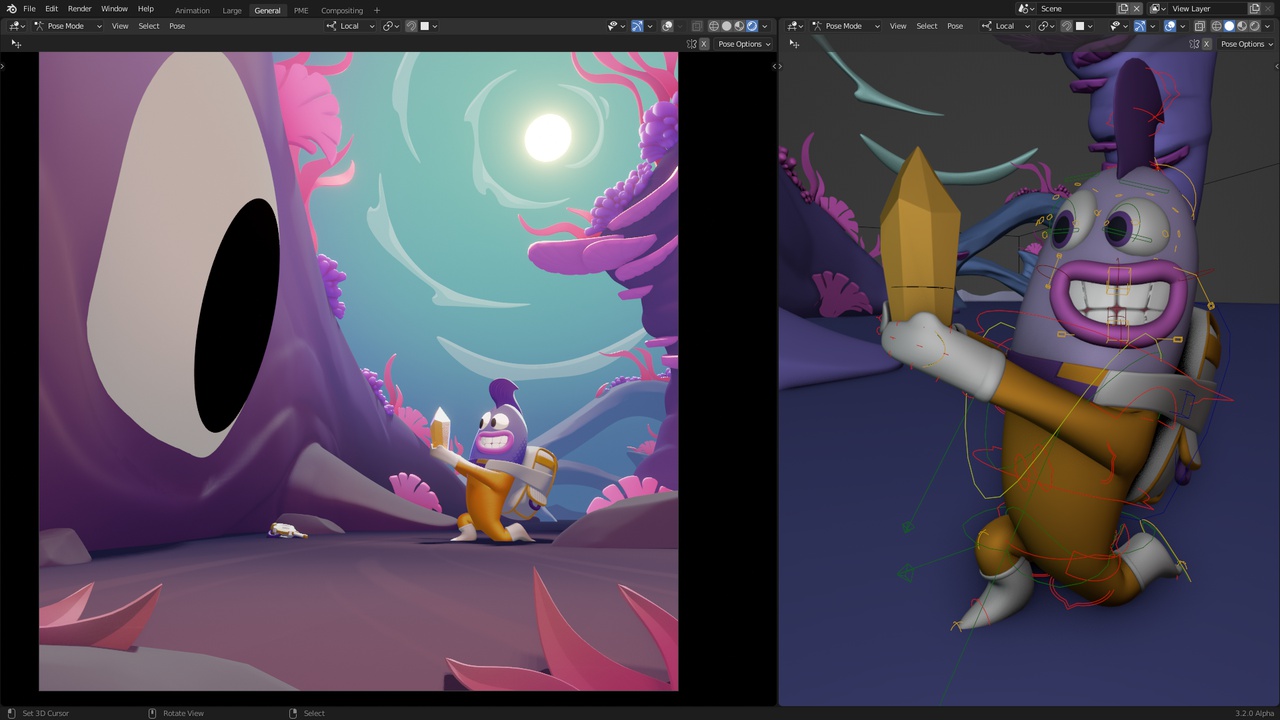
Task: Open the Render menu
Action: coord(79,9)
